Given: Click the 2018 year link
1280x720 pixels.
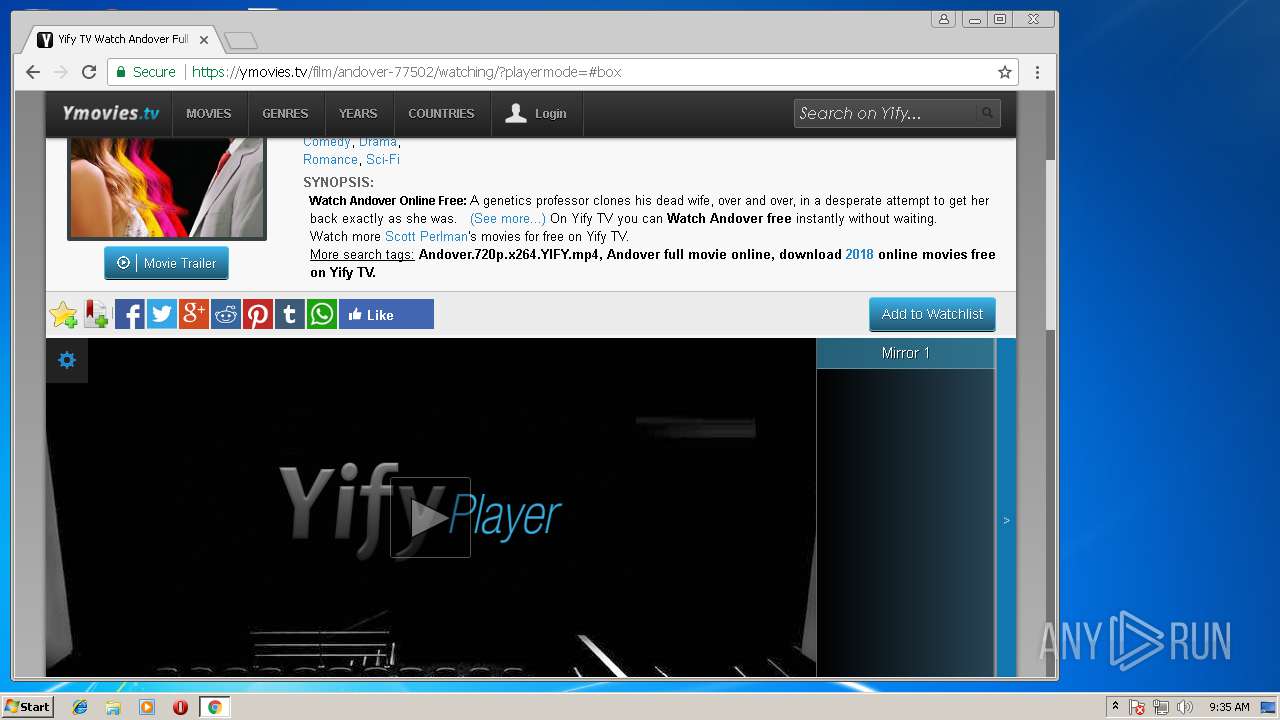Looking at the screenshot, I should [x=859, y=254].
